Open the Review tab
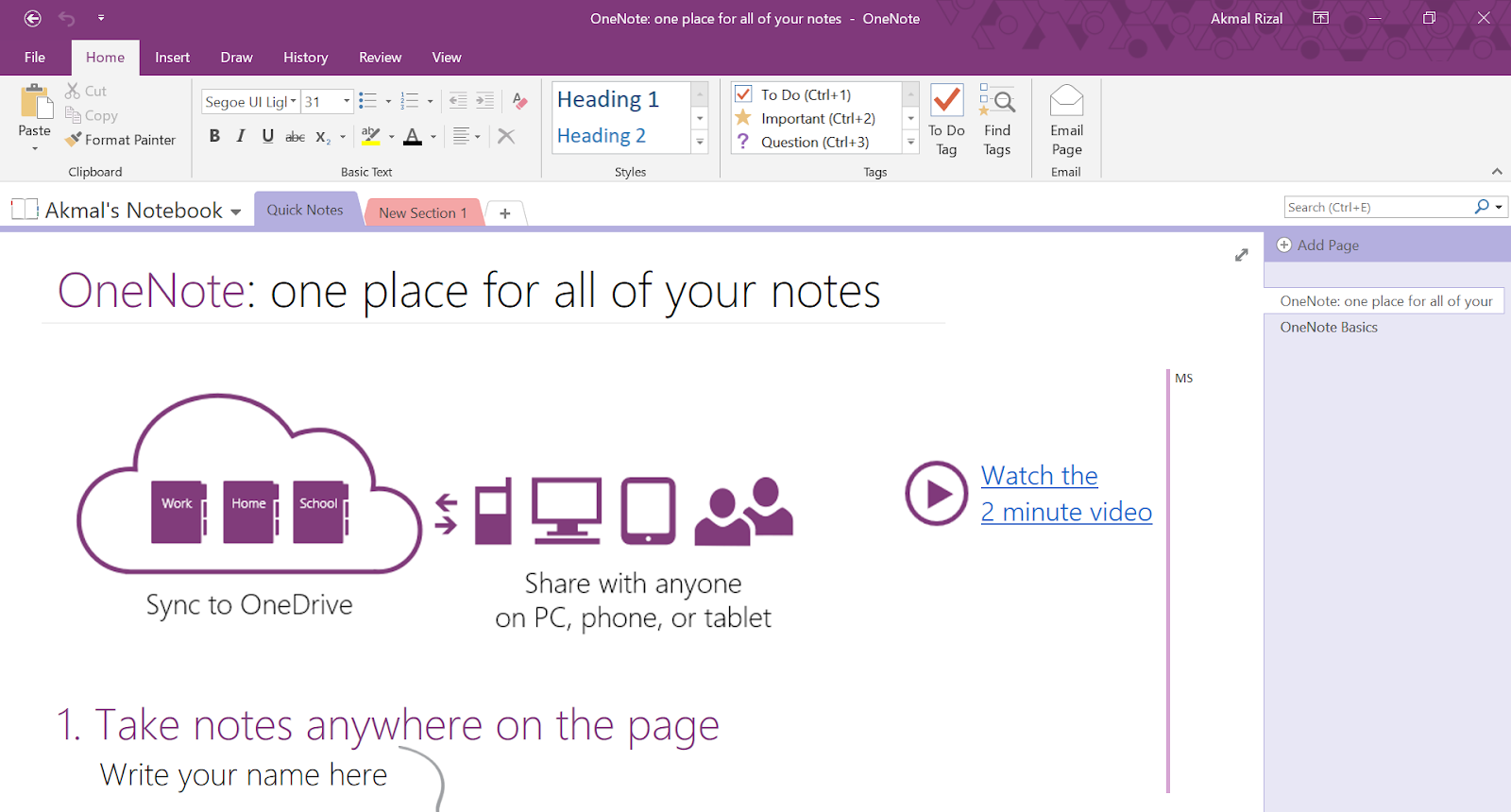1511x812 pixels. pyautogui.click(x=381, y=58)
